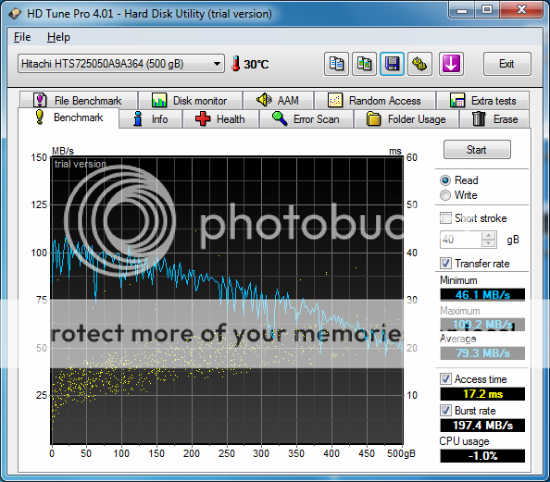Open the Health tab with red cross

pos(220,119)
